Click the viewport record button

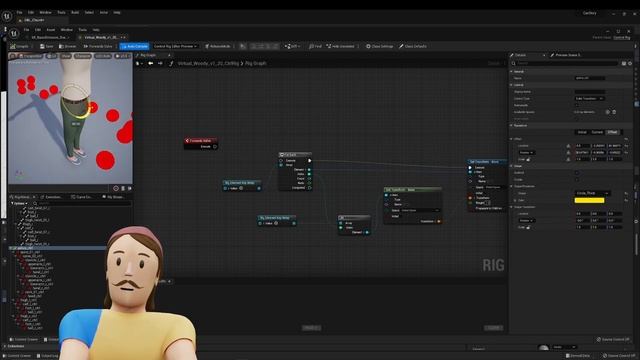[116, 189]
